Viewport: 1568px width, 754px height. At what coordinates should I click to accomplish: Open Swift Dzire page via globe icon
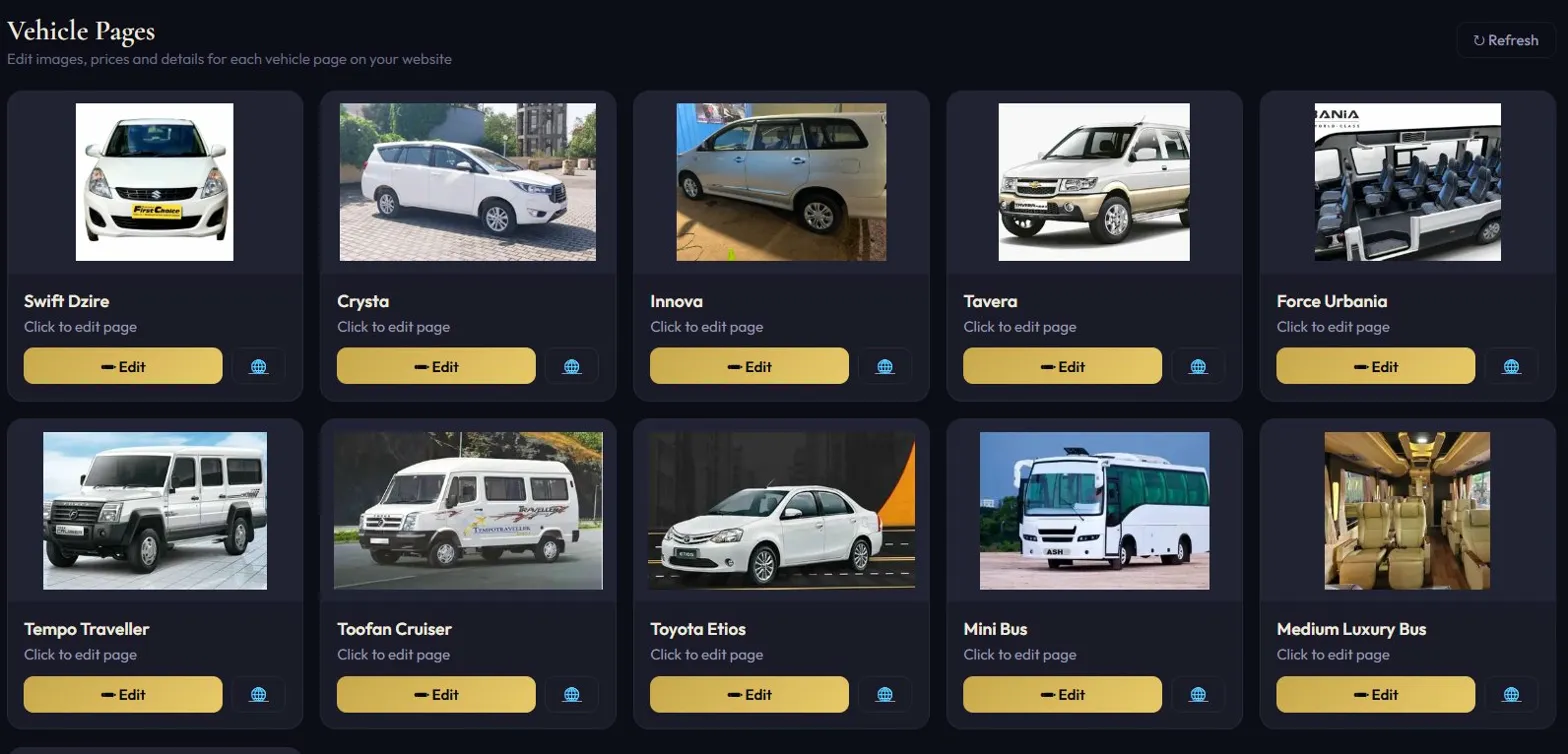click(259, 366)
